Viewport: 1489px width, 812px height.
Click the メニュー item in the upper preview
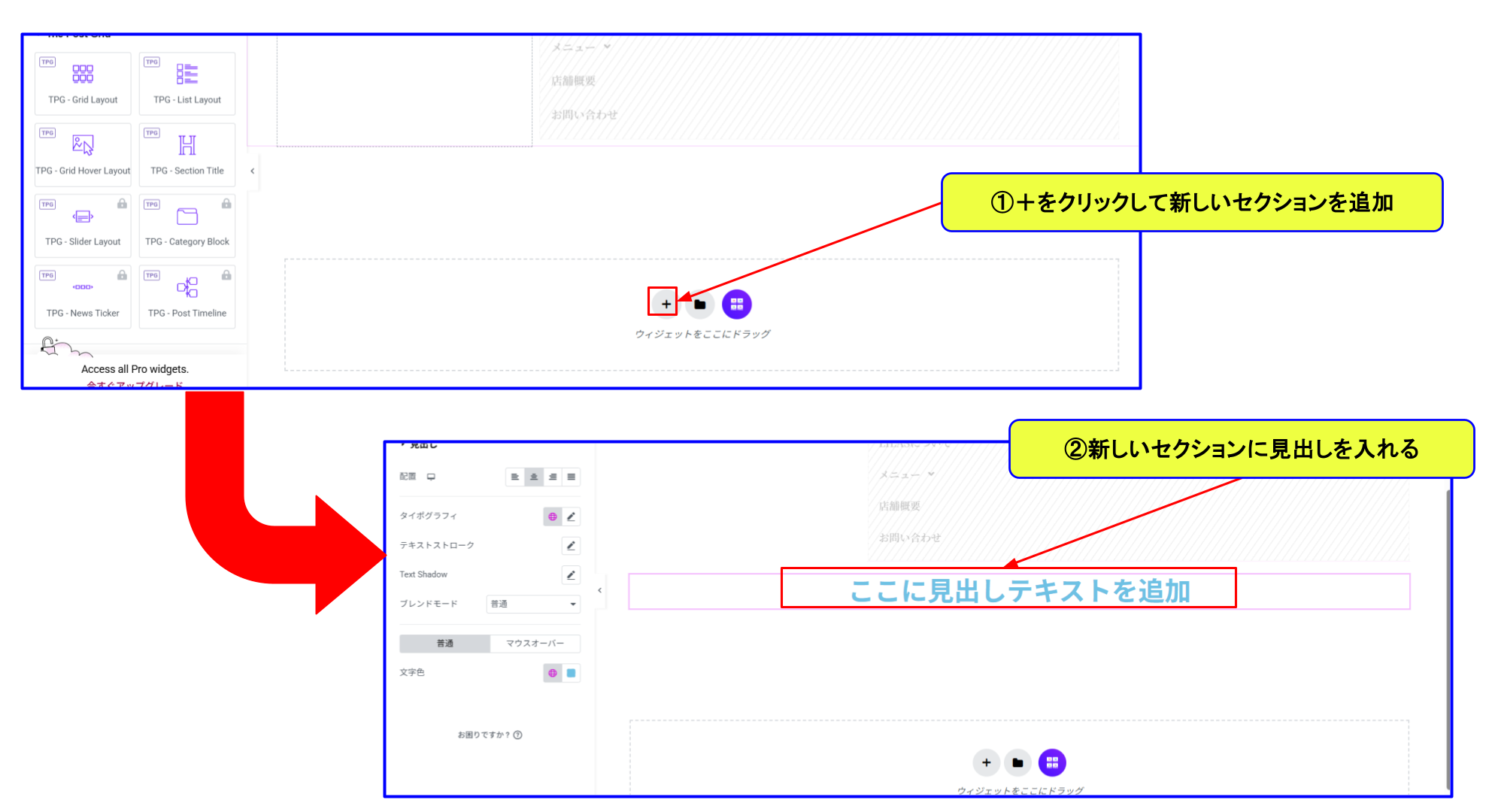(x=581, y=47)
